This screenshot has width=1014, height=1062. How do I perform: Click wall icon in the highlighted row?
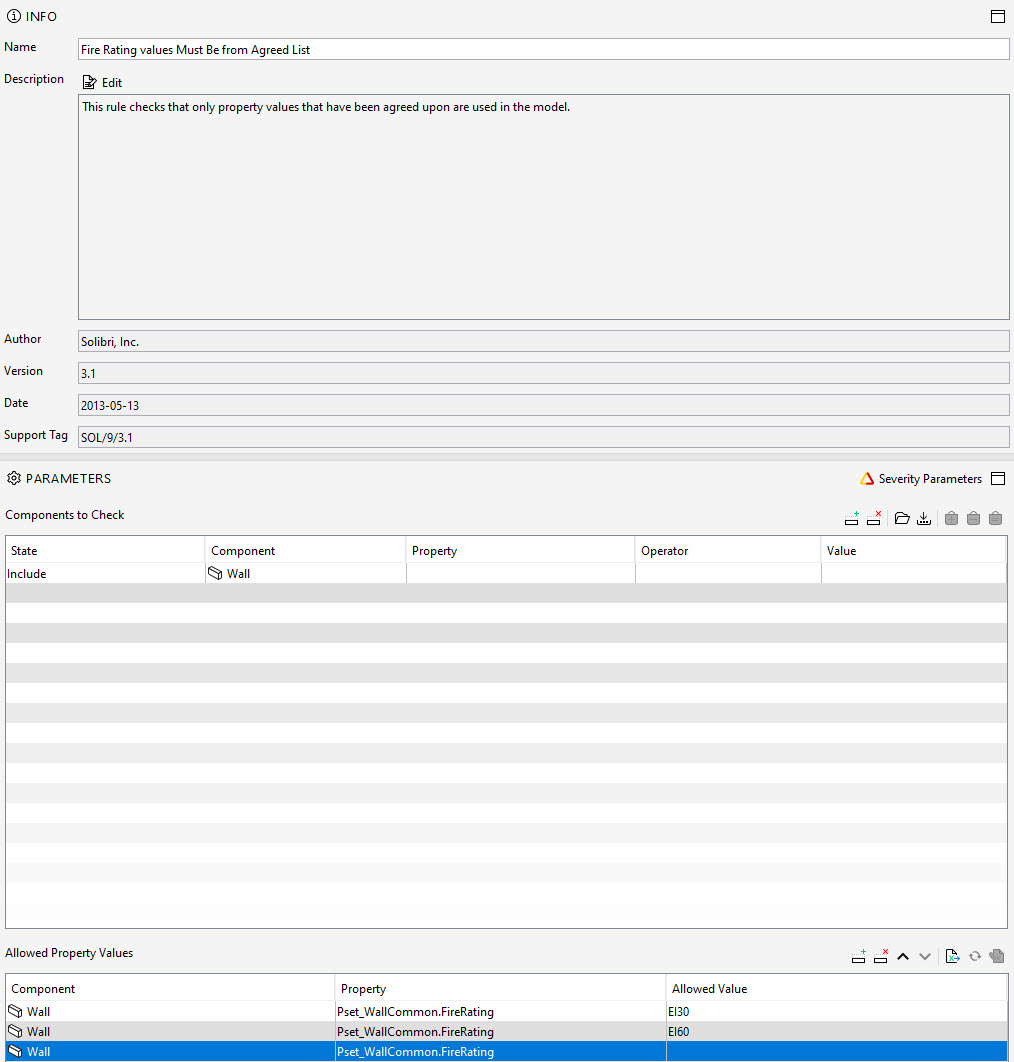coord(15,1052)
